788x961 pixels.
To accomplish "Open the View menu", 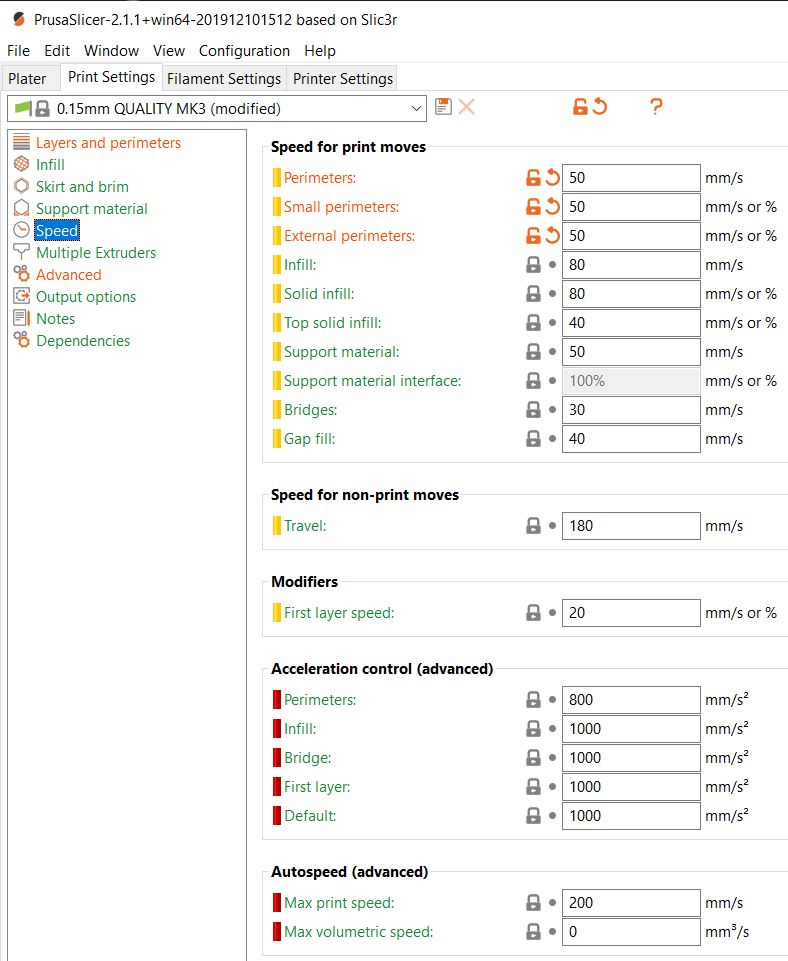I will point(169,51).
